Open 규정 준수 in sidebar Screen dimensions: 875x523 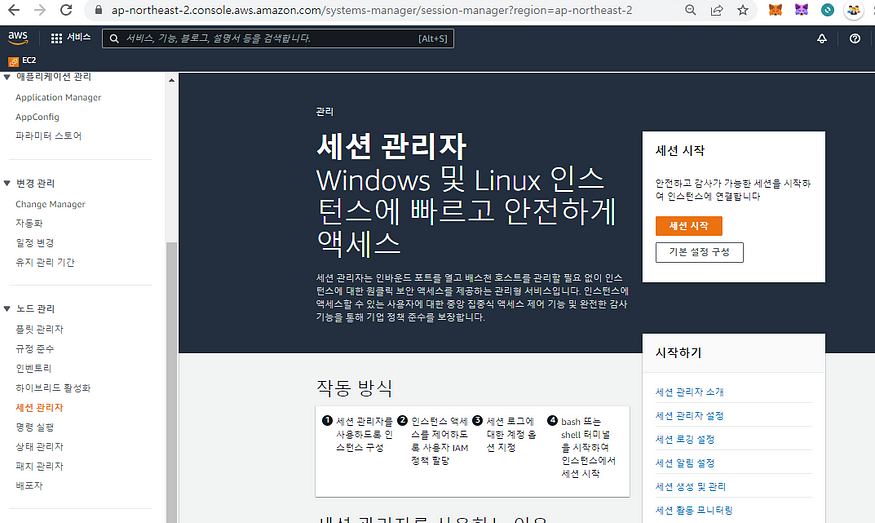[x=35, y=349]
